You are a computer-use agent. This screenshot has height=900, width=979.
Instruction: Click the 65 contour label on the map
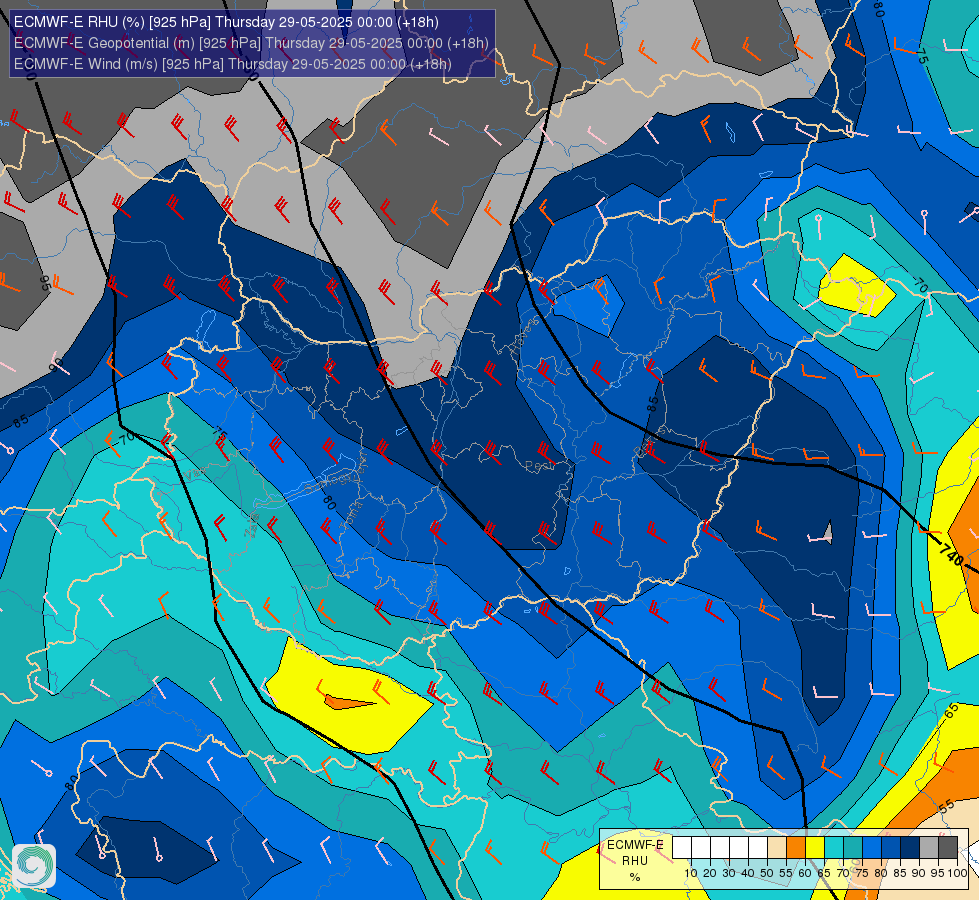coord(952,710)
